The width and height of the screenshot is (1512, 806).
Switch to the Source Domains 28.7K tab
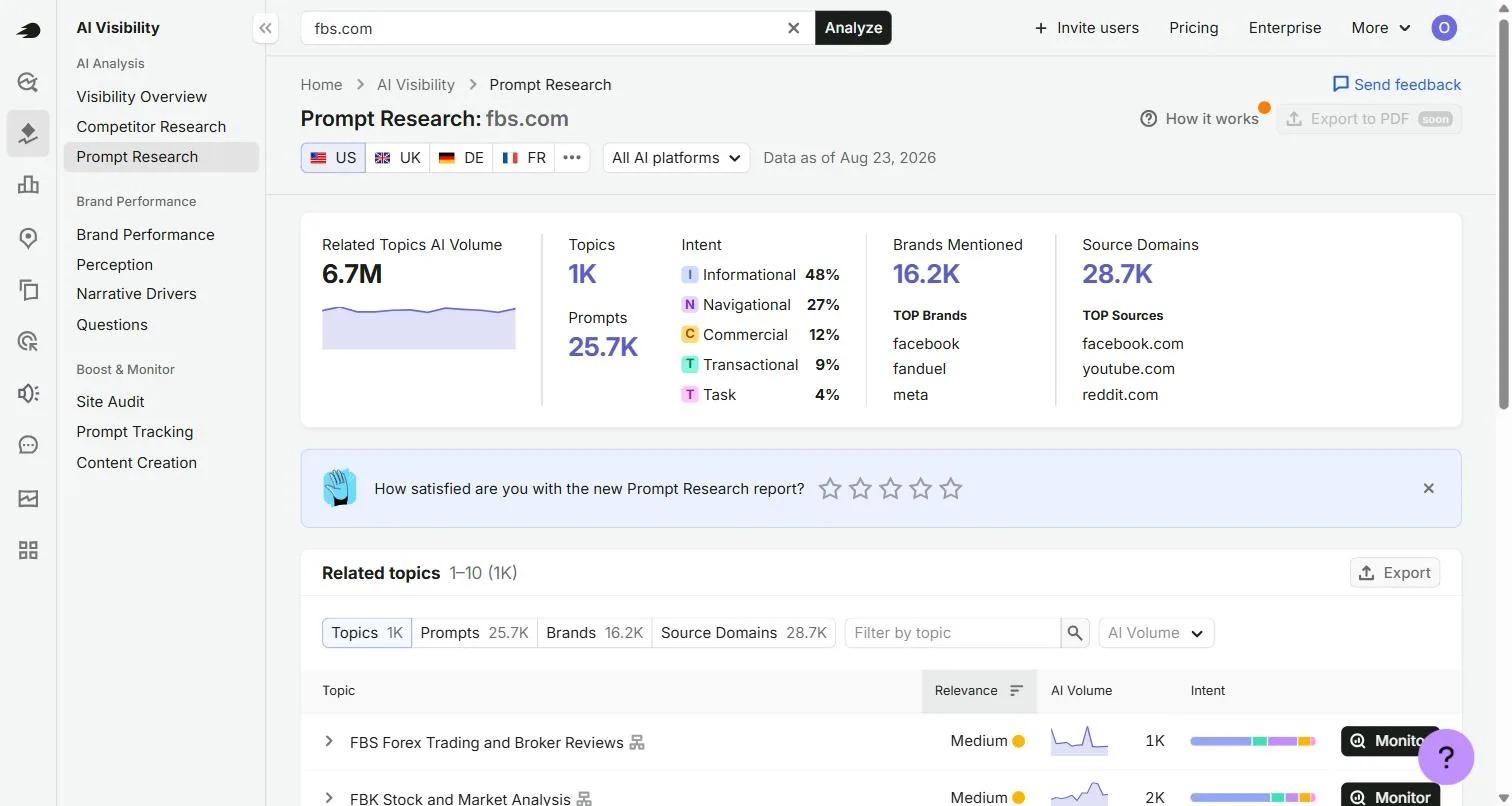point(744,633)
